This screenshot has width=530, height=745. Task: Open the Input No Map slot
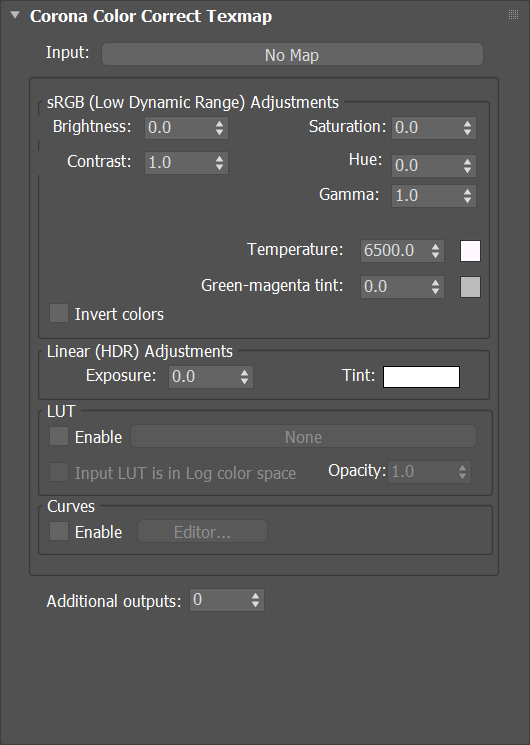click(x=292, y=55)
